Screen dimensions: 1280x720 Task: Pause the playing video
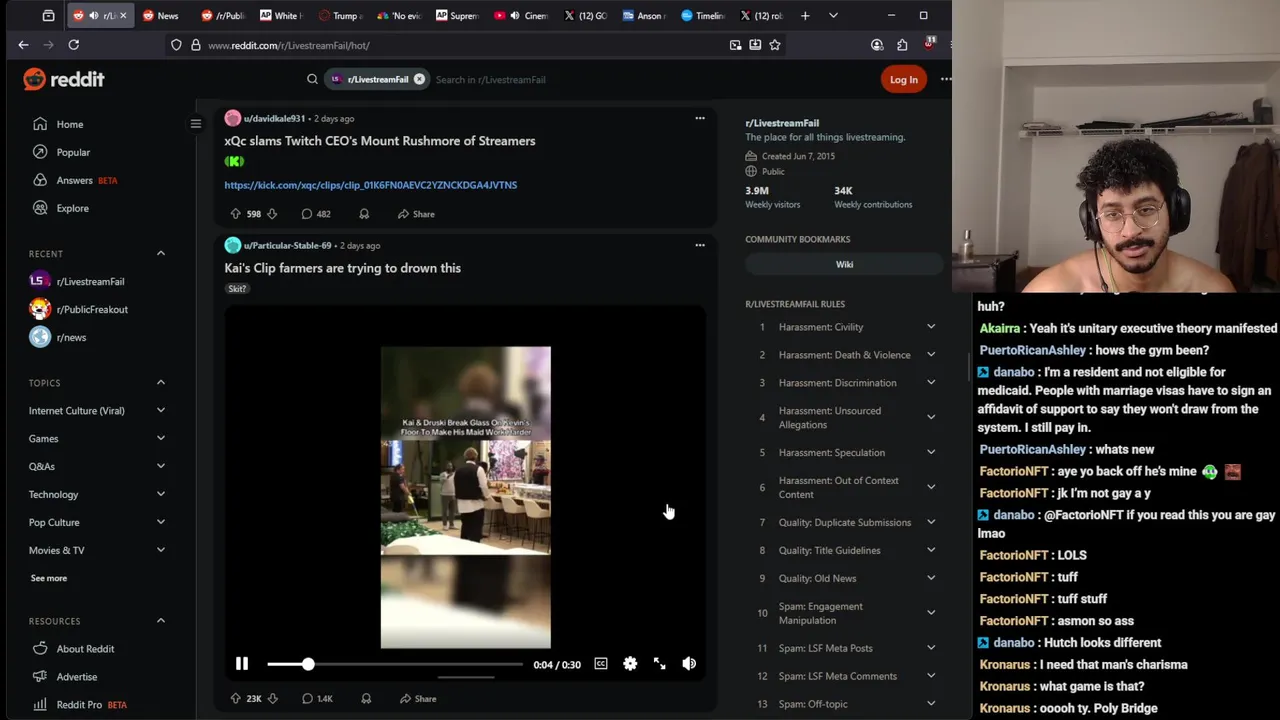tap(242, 664)
